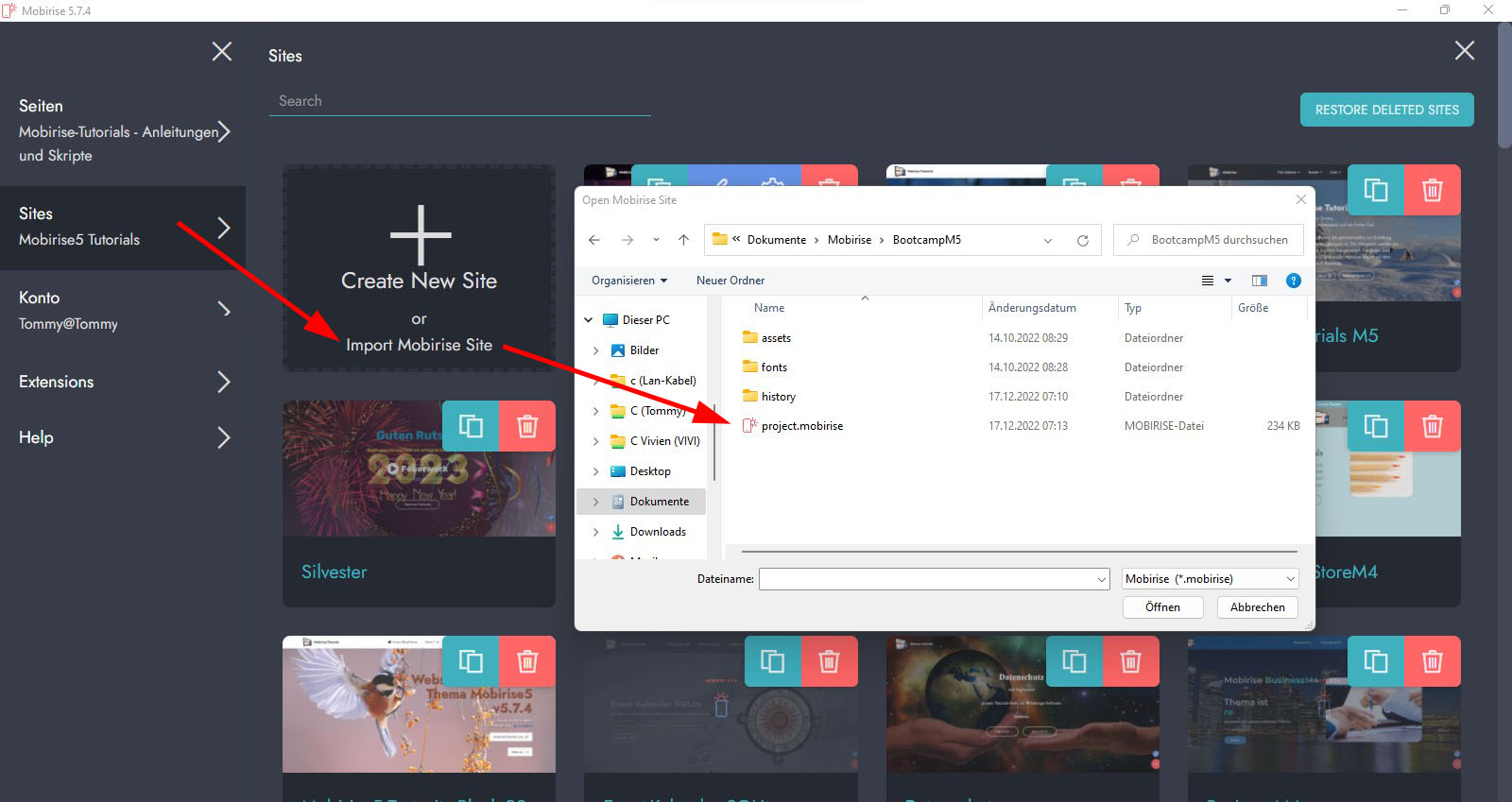Viewport: 1512px width, 802px height.
Task: Click the Öffnen button
Action: pyautogui.click(x=1162, y=607)
